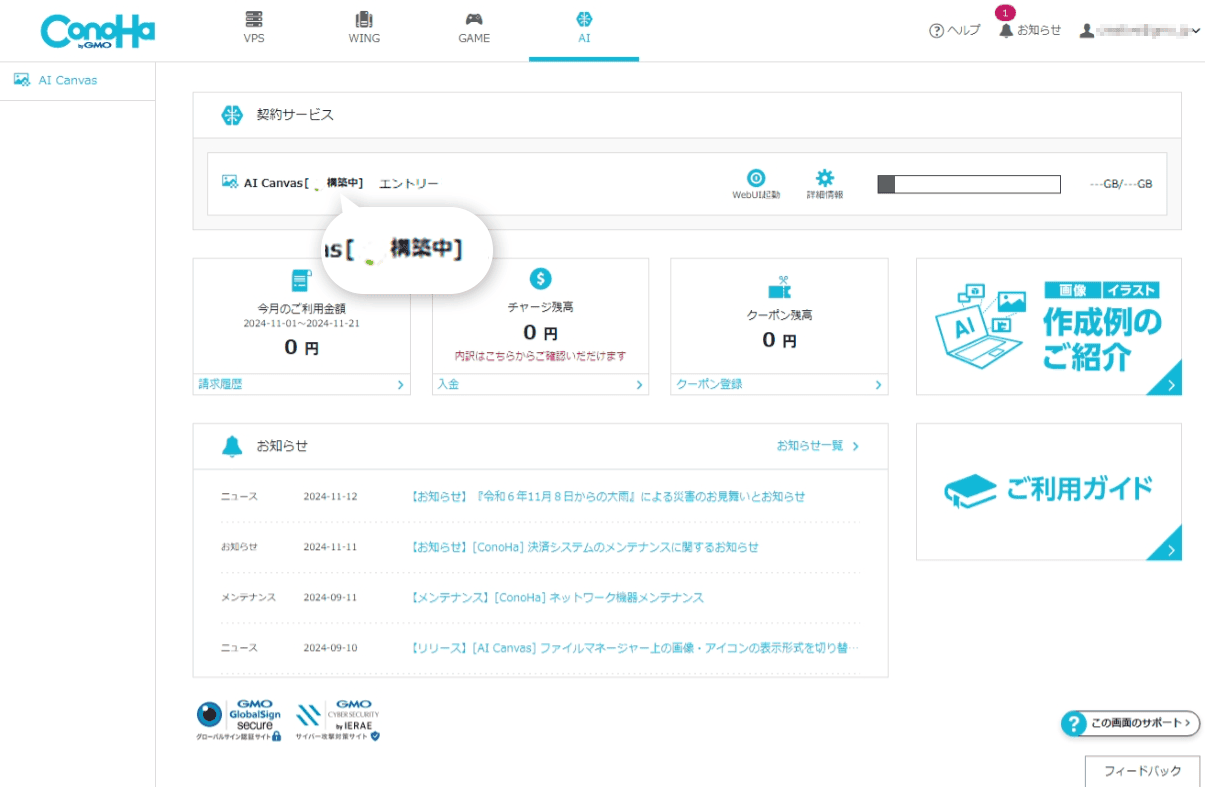This screenshot has height=787, width=1205.
Task: Open the user account dropdown
Action: pyautogui.click(x=1140, y=31)
